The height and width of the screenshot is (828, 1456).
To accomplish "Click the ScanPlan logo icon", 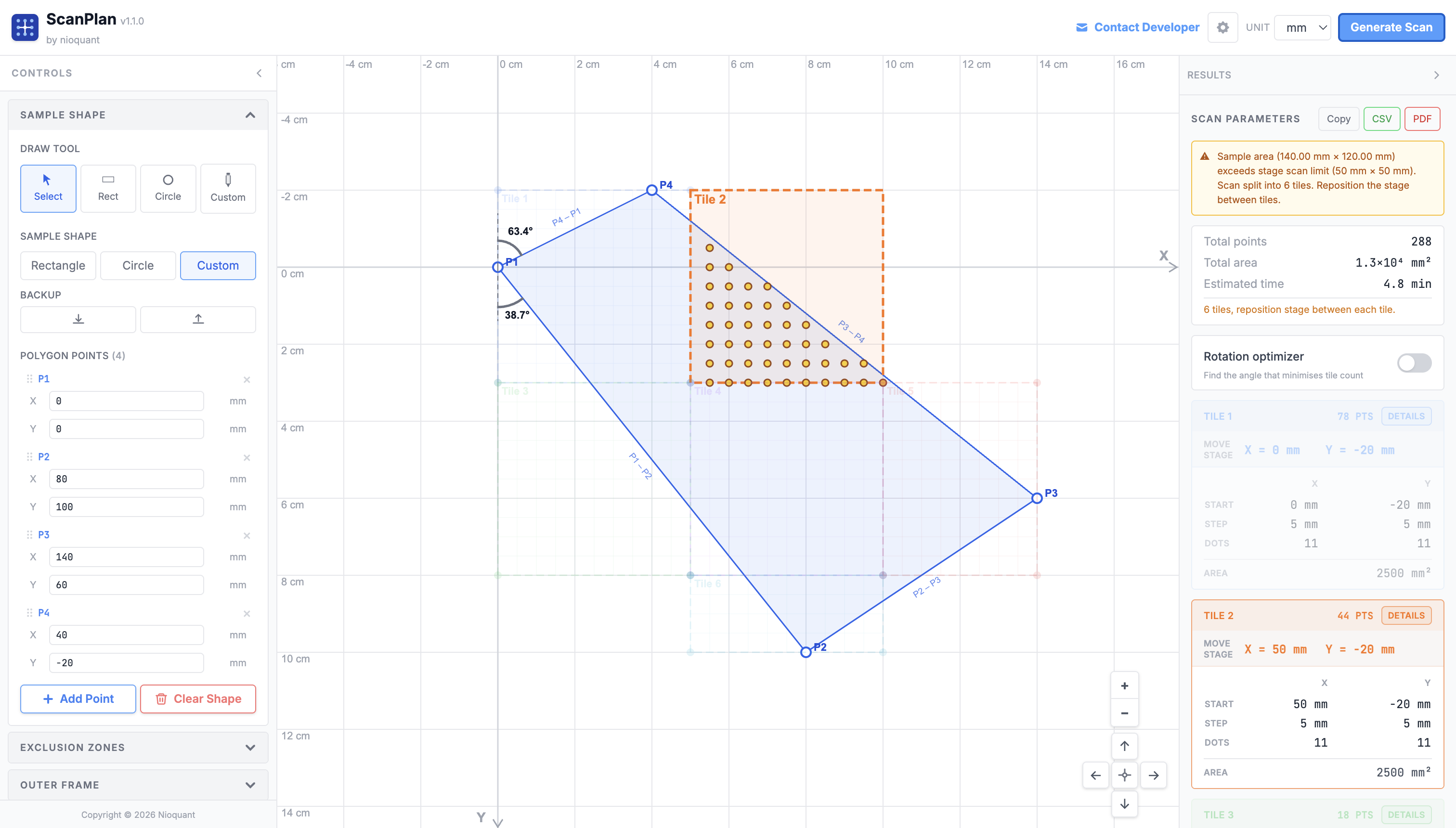I will [x=25, y=27].
